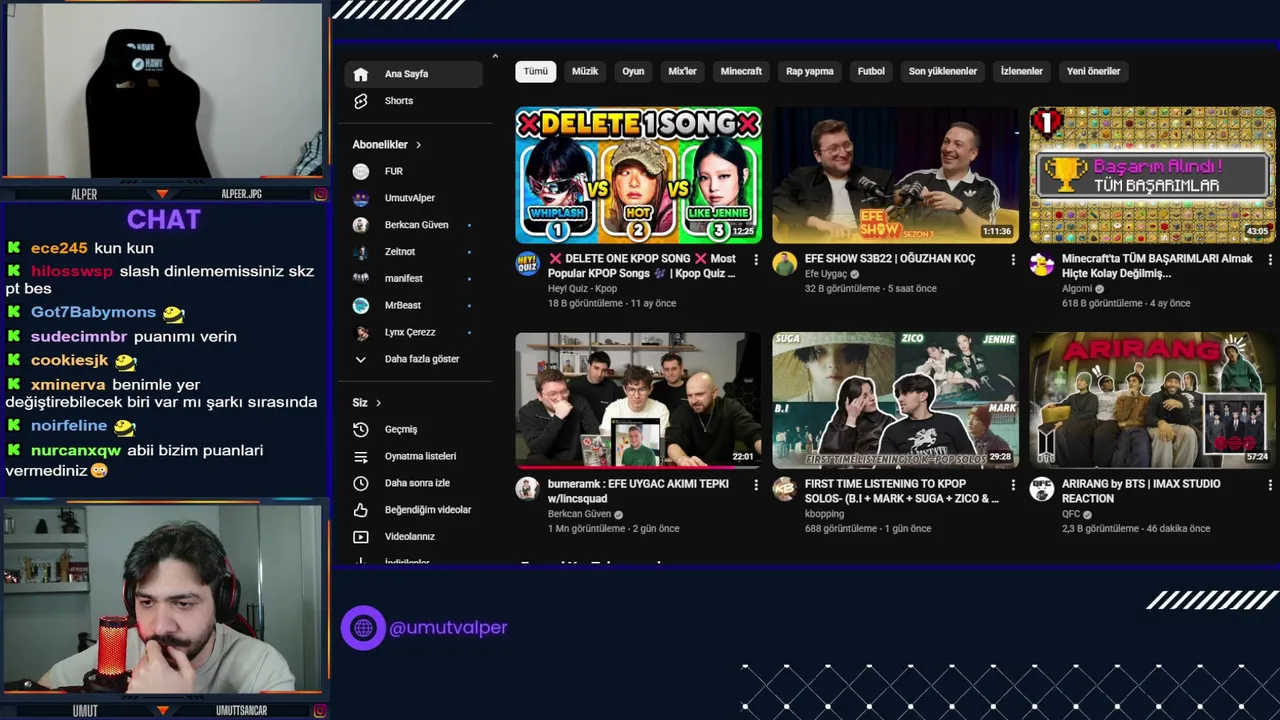Click the Instagram icon beside ALPEER.JPG
1280x720 pixels.
click(320, 194)
